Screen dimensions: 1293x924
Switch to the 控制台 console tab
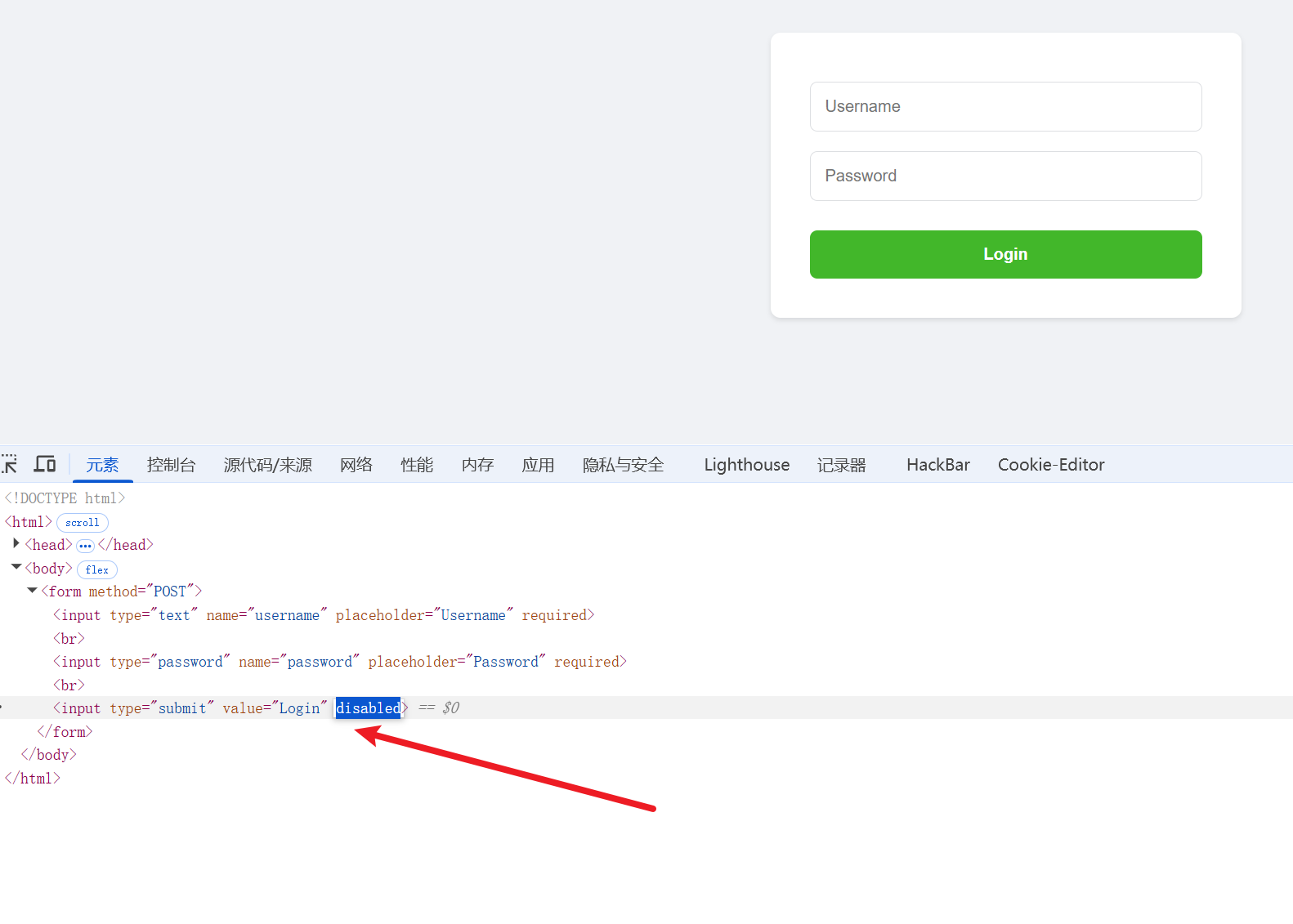pyautogui.click(x=171, y=465)
